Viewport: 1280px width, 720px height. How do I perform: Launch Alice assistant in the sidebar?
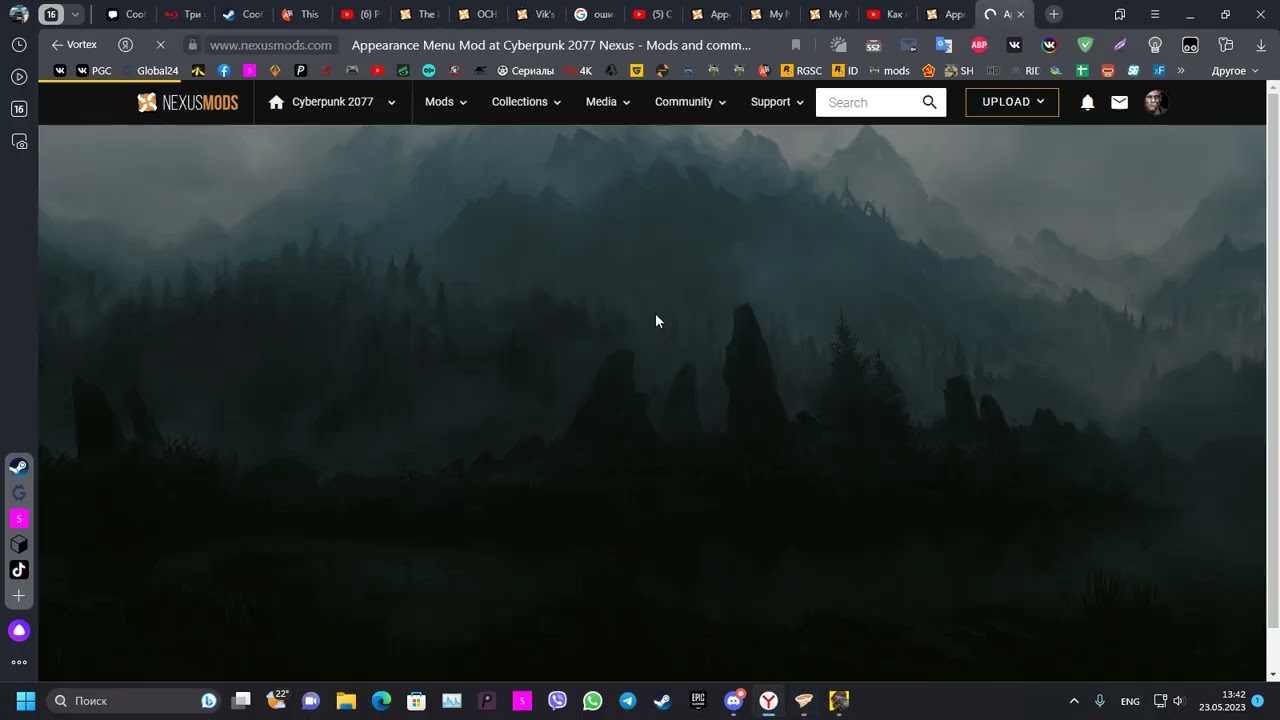coord(18,630)
